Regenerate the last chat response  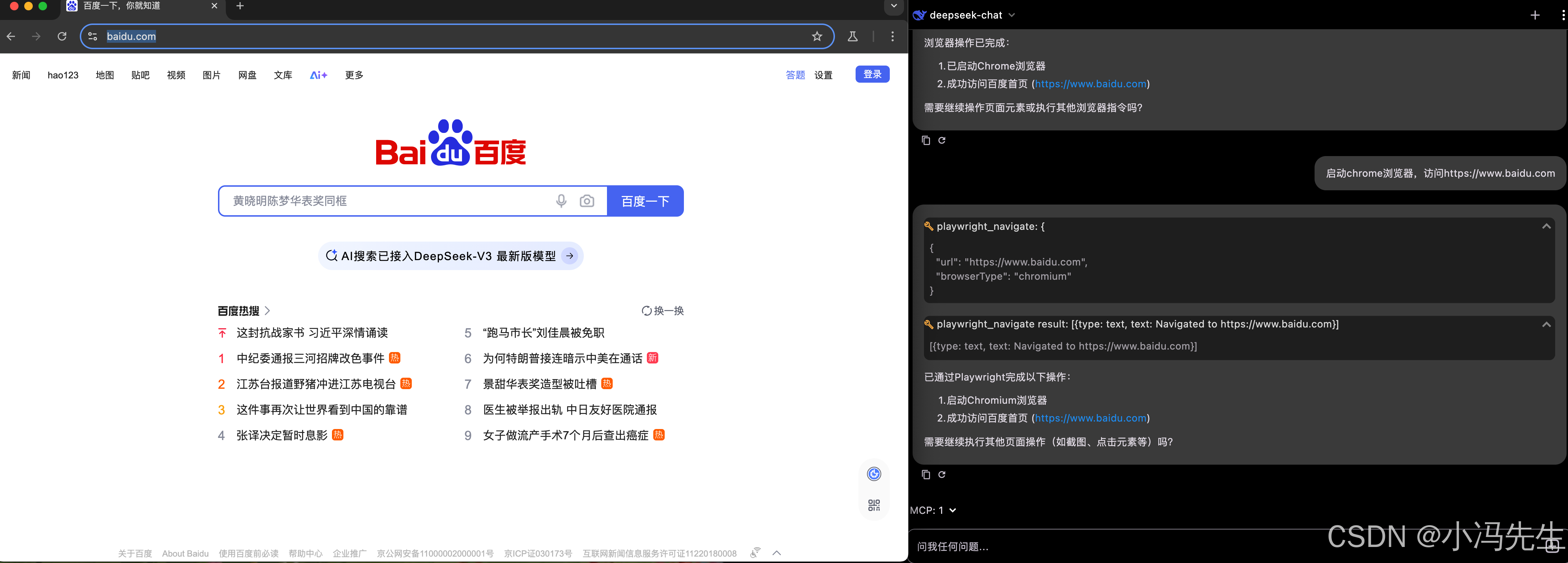coord(942,475)
